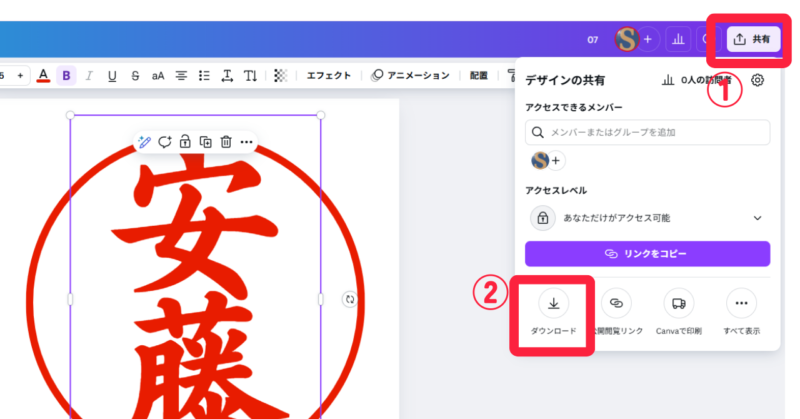Delete the selected element via trash icon
This screenshot has width=800, height=419.
(226, 142)
